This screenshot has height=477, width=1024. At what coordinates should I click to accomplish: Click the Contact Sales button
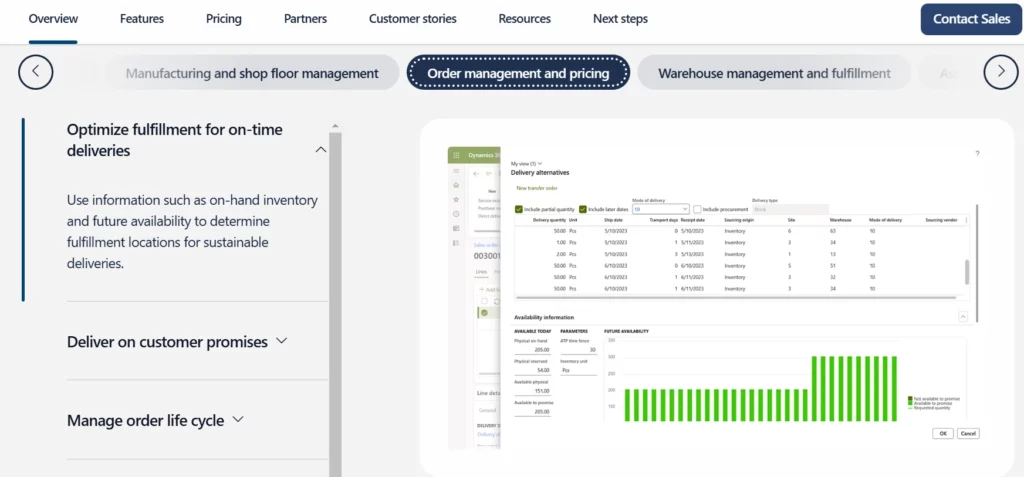971,19
